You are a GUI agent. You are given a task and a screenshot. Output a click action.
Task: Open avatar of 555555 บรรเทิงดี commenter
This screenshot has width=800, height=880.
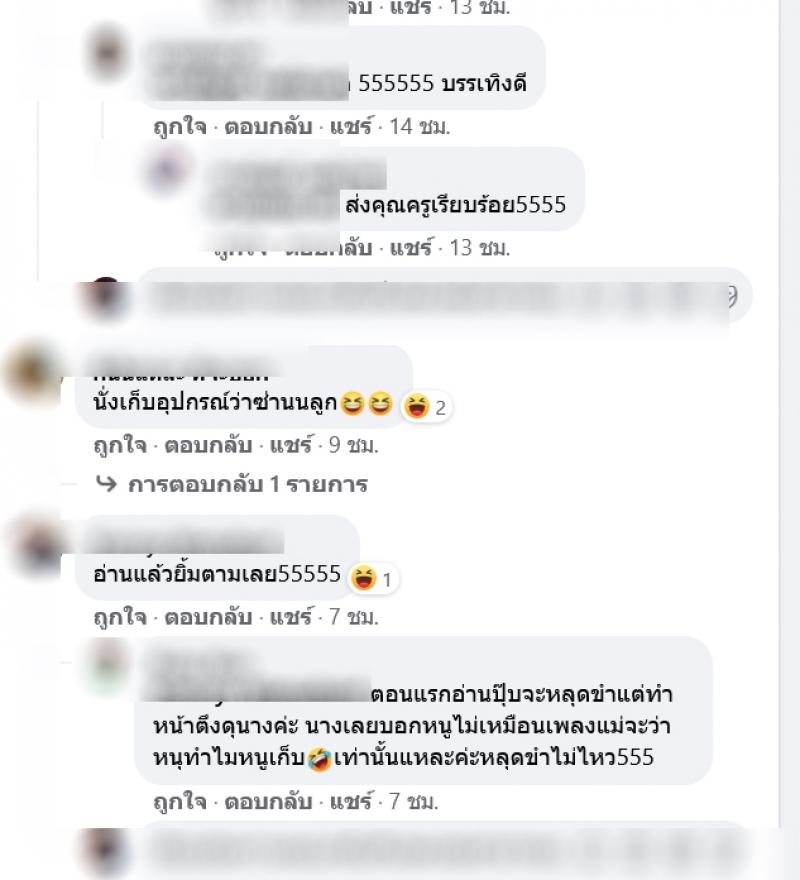(107, 52)
